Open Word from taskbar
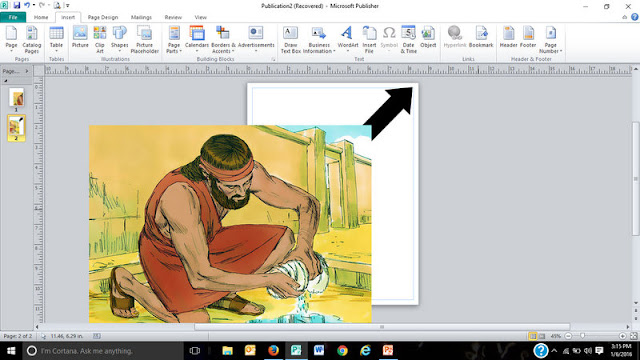The width and height of the screenshot is (640, 360). [x=319, y=351]
